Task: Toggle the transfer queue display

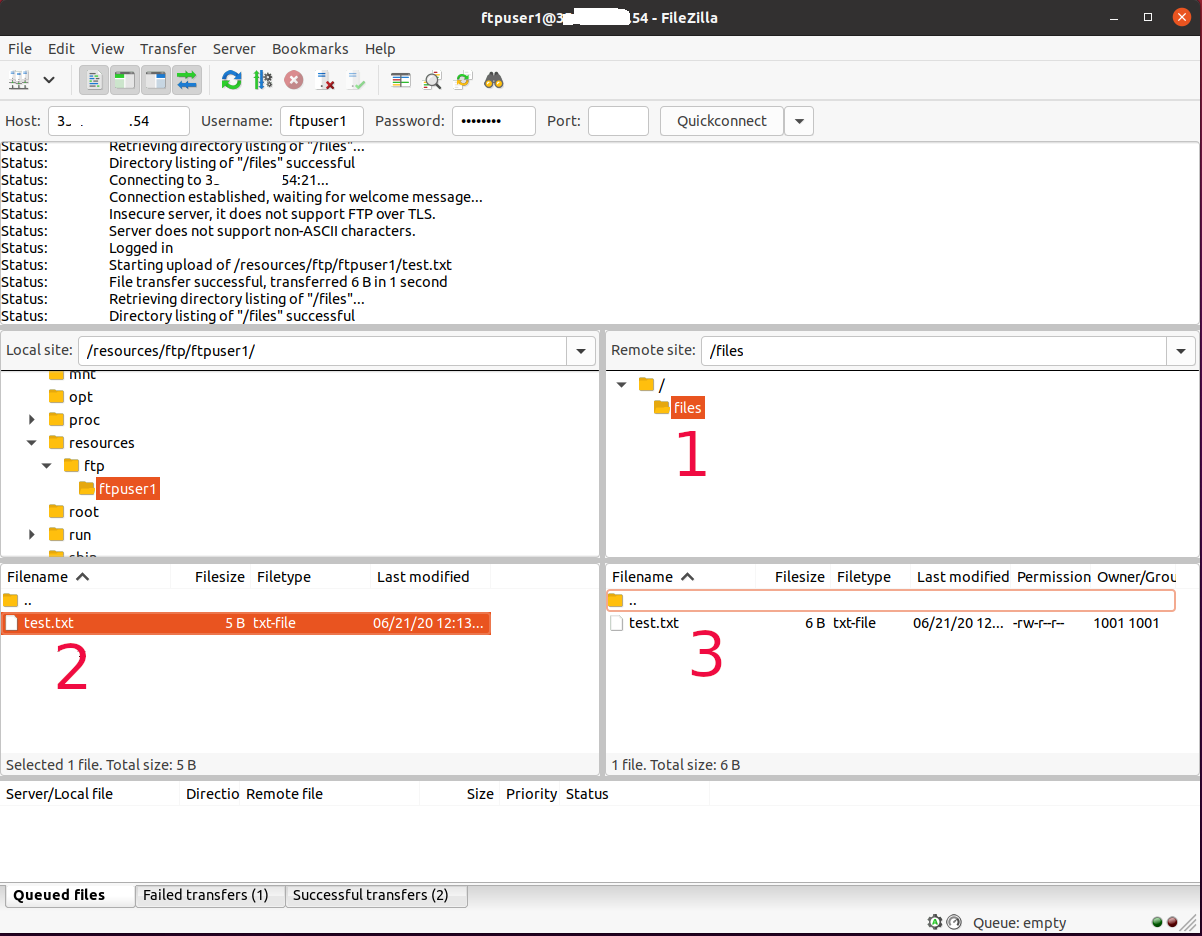Action: pyautogui.click(x=187, y=80)
